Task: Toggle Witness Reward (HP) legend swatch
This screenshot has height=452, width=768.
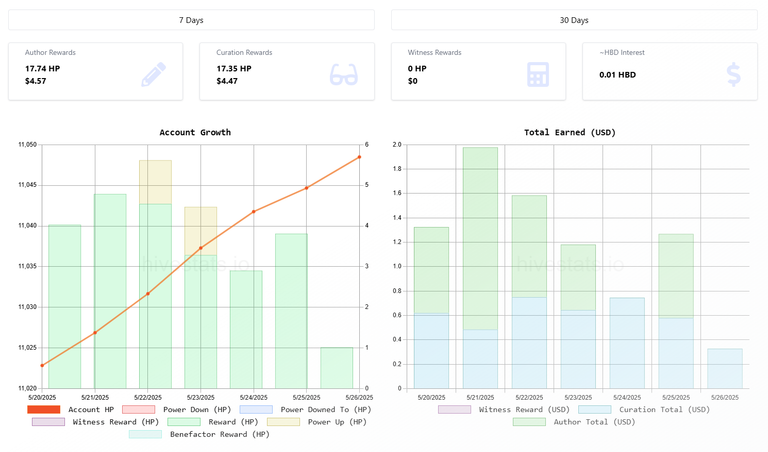Action: tap(48, 422)
